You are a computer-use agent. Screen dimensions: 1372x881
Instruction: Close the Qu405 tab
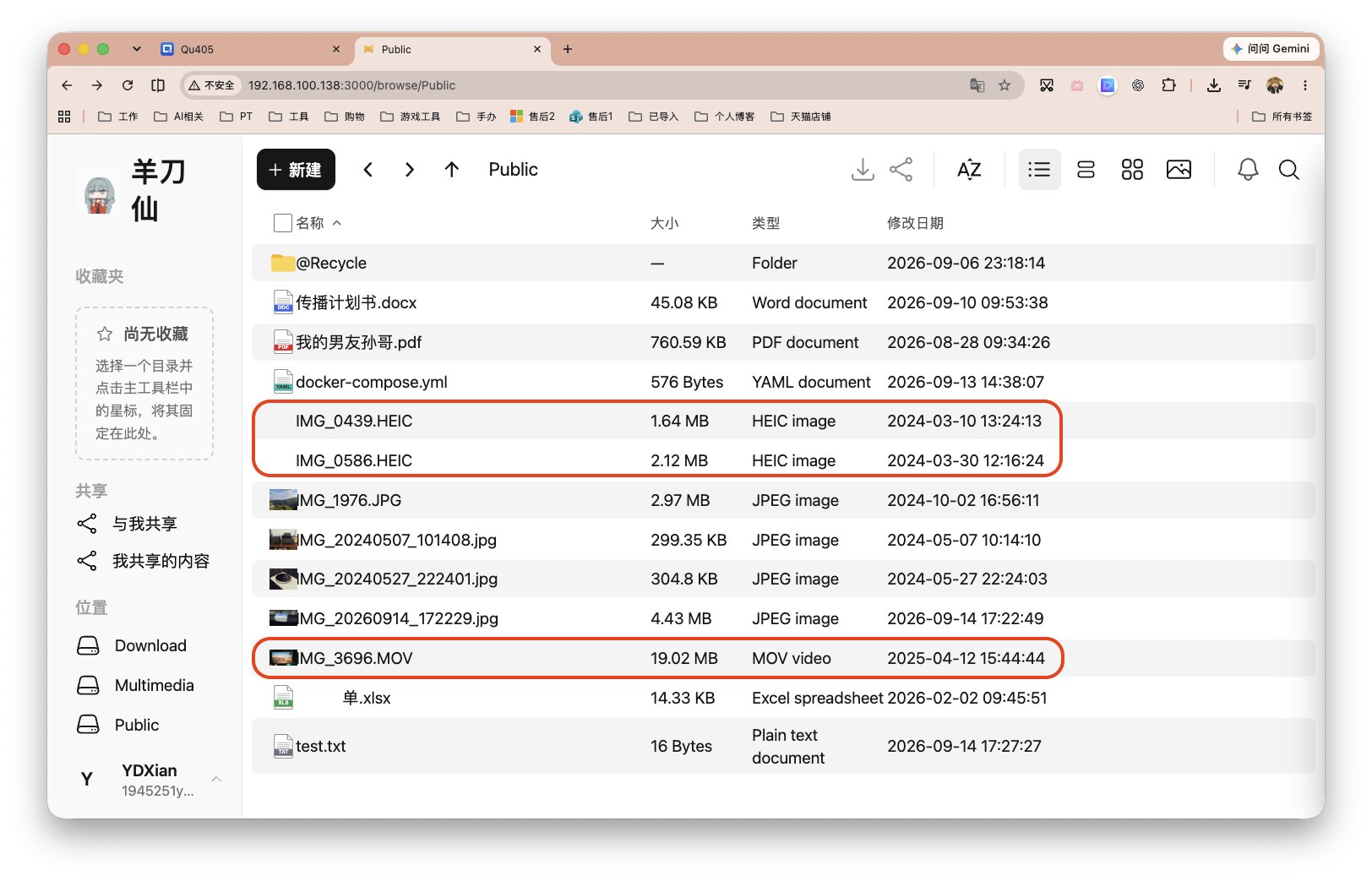point(336,49)
